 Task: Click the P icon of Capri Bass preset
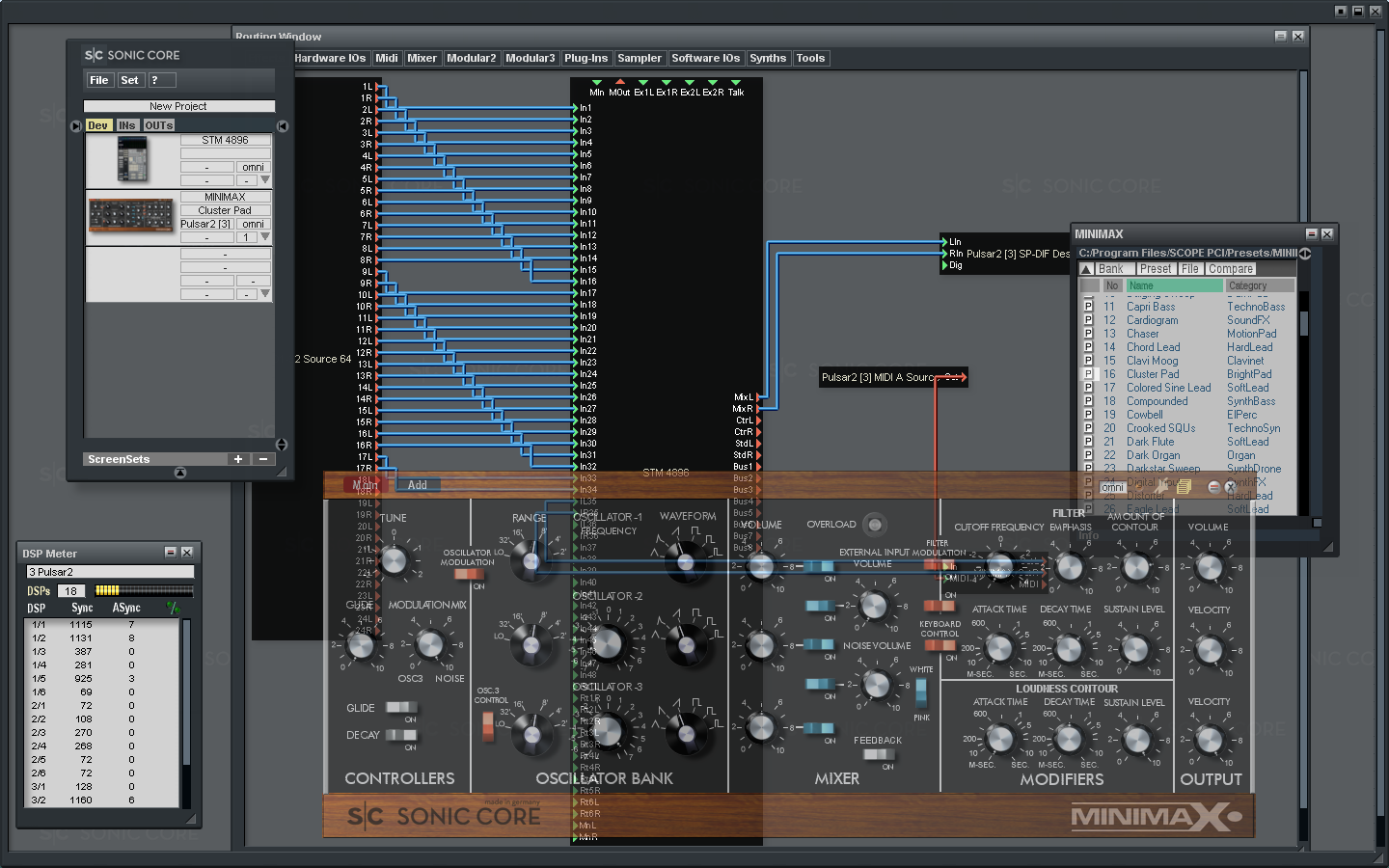point(1088,307)
